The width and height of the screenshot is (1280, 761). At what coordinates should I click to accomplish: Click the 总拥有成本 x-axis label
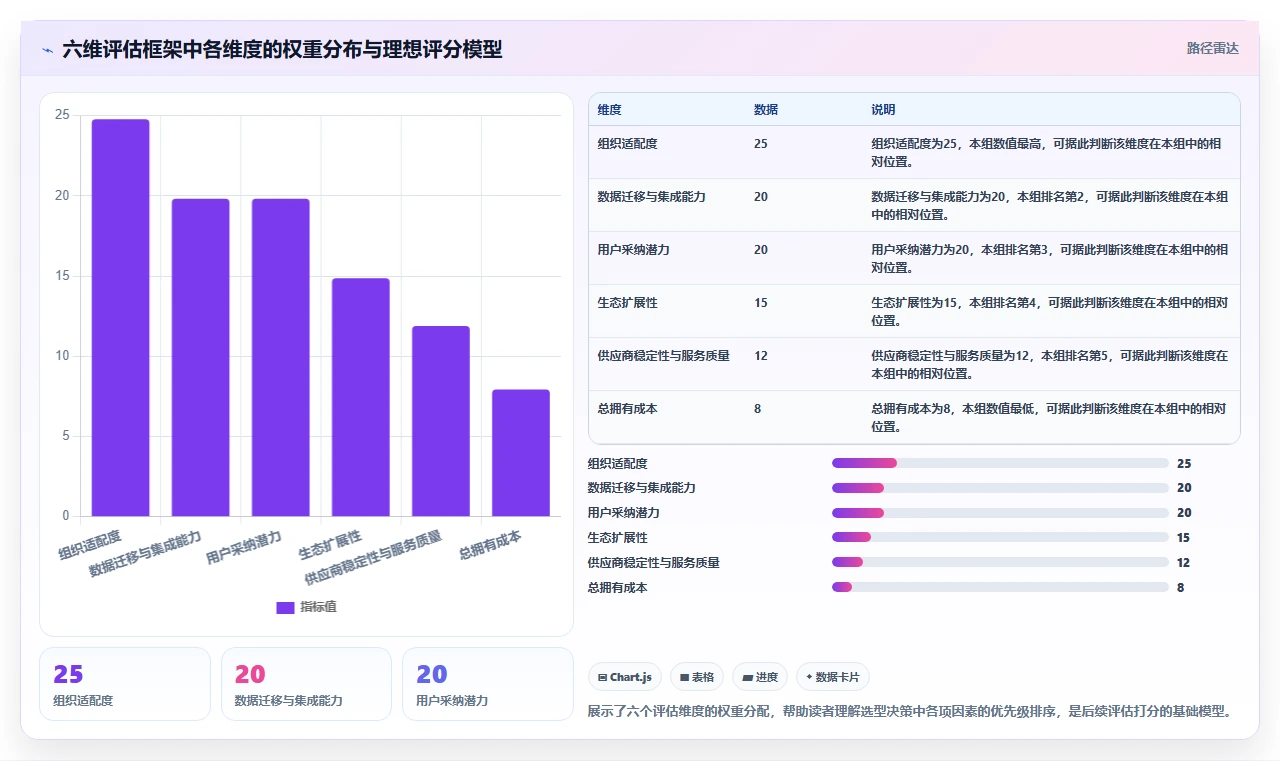pos(490,545)
